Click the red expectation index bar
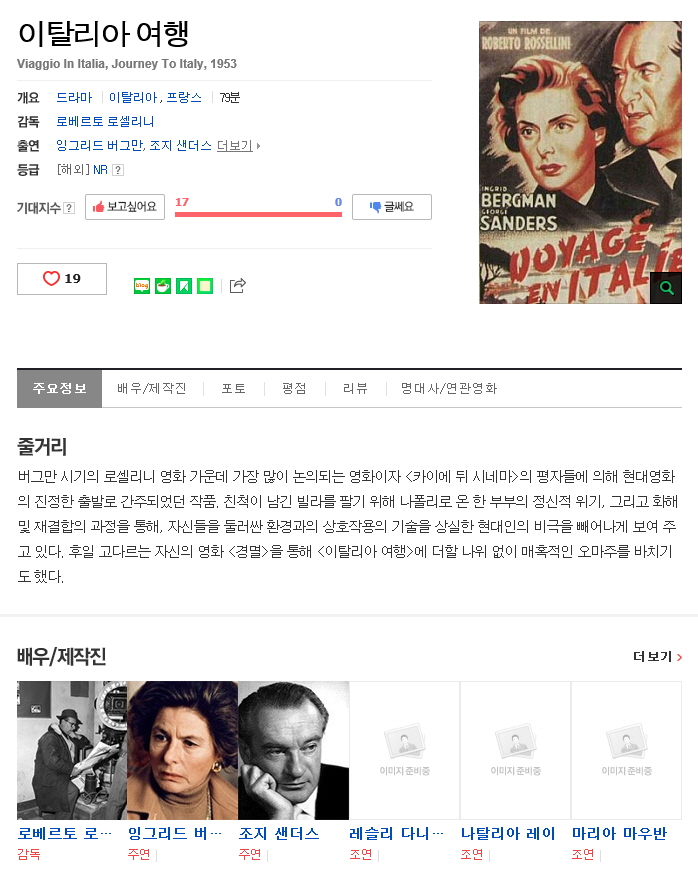 click(x=258, y=214)
